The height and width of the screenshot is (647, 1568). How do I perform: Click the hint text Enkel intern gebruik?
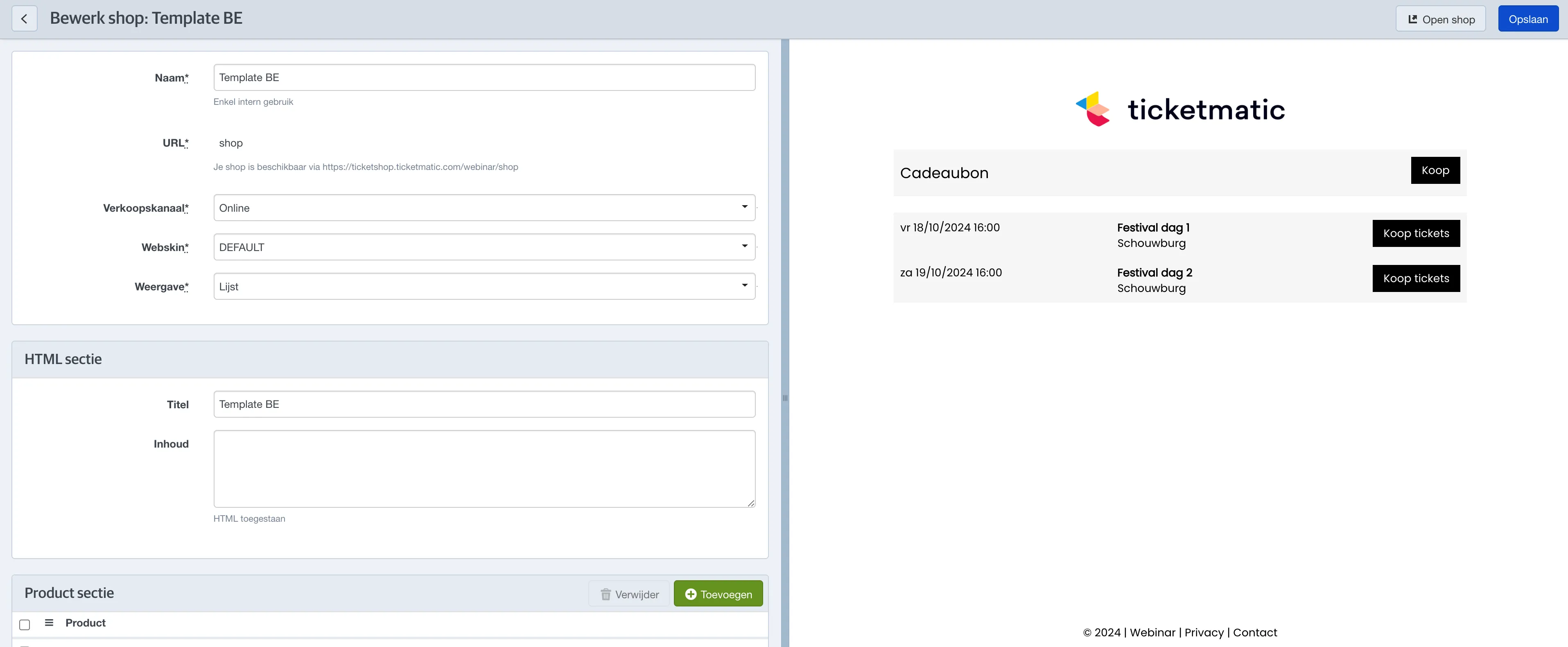[253, 102]
